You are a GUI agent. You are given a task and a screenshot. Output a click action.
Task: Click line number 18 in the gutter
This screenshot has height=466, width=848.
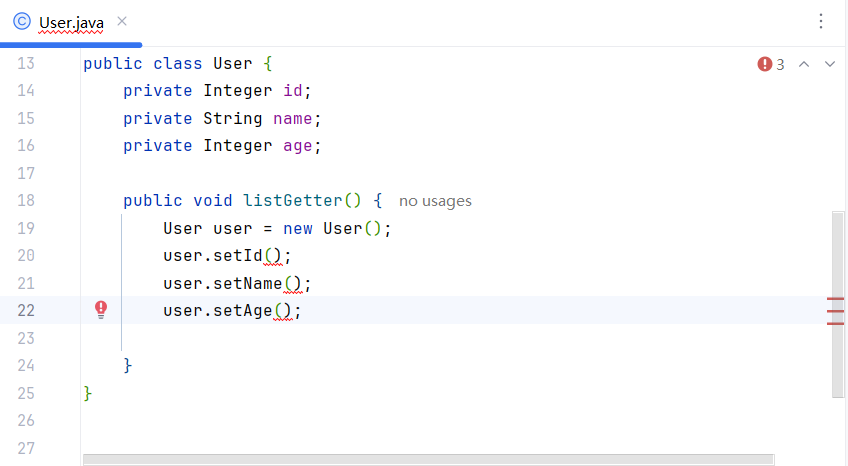tap(26, 200)
